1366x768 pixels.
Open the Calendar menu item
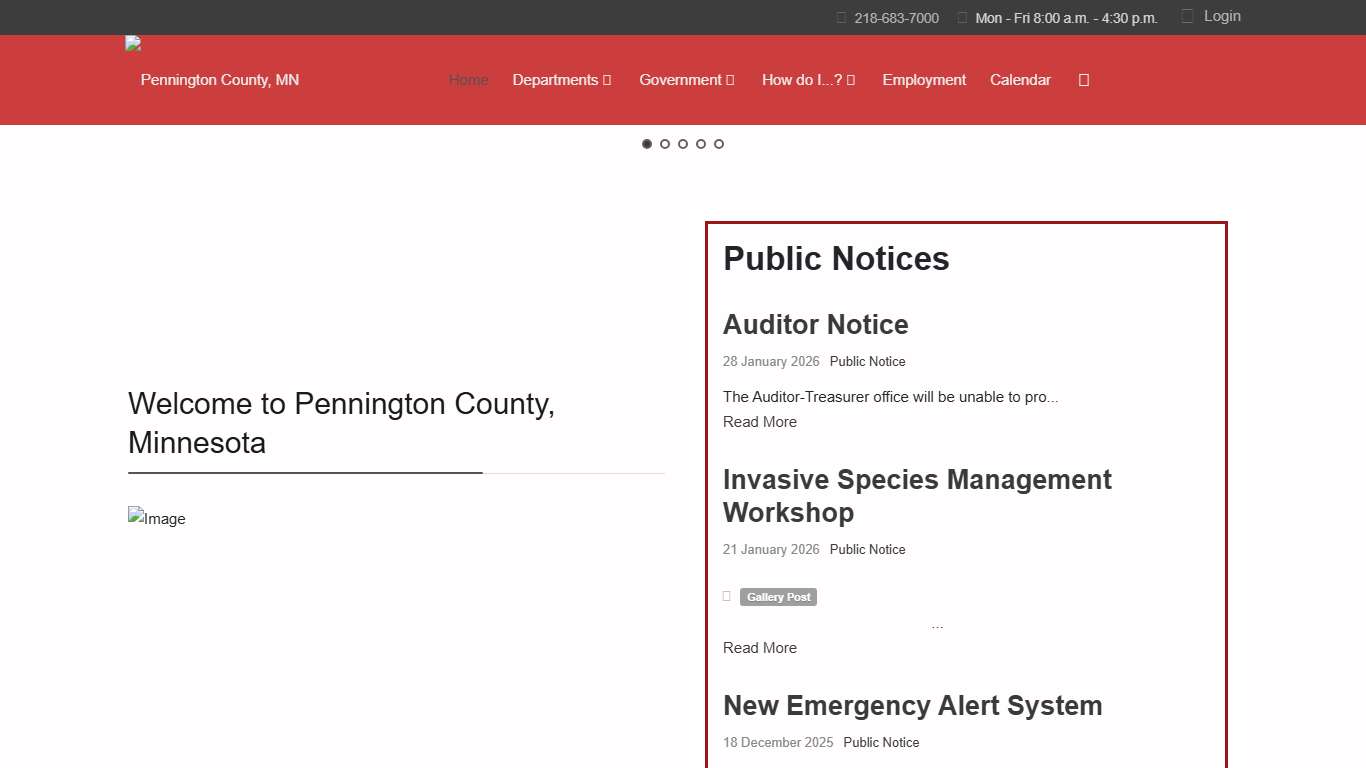pyautogui.click(x=1020, y=80)
